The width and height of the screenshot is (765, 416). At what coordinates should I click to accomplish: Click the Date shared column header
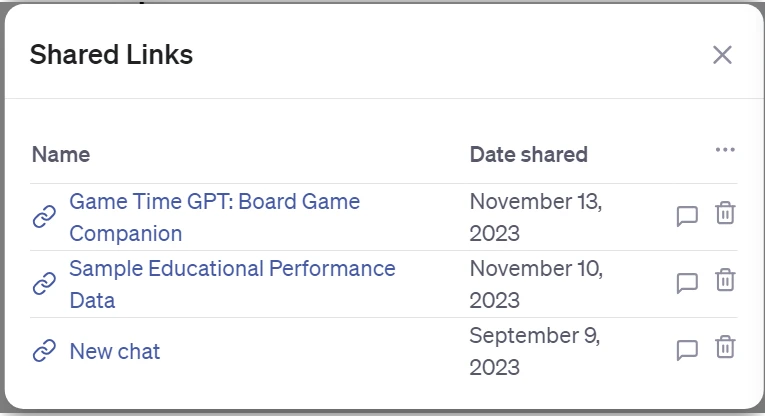(528, 155)
